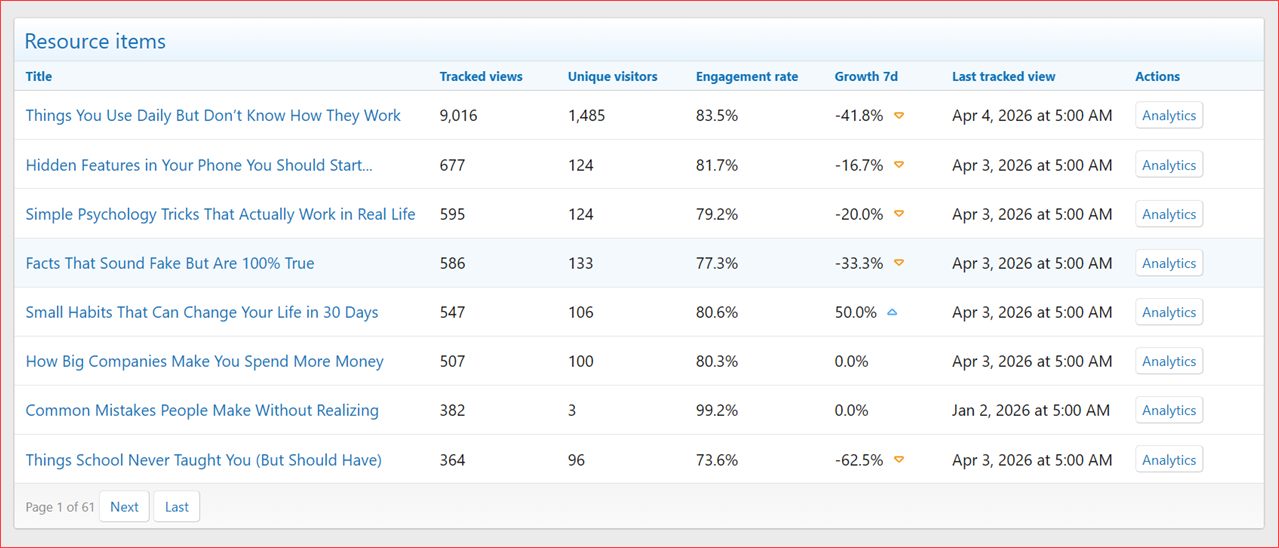
Task: Sort by the Title column header
Action: pyautogui.click(x=39, y=76)
